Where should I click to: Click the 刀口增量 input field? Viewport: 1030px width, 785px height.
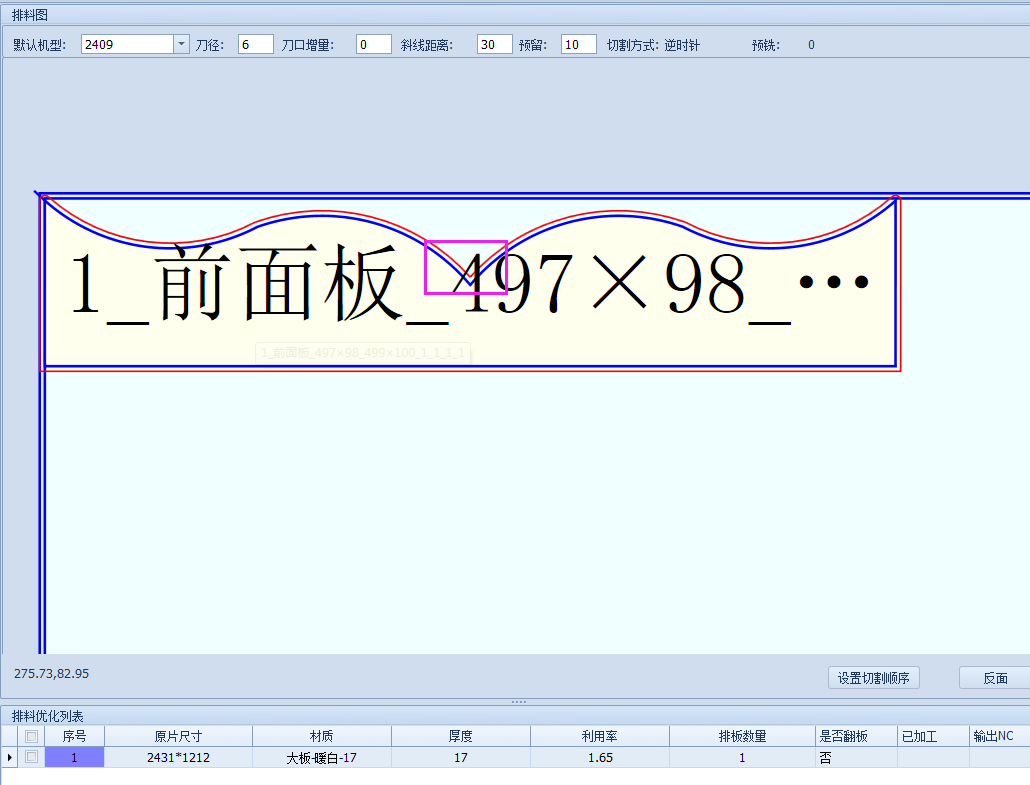click(x=374, y=44)
